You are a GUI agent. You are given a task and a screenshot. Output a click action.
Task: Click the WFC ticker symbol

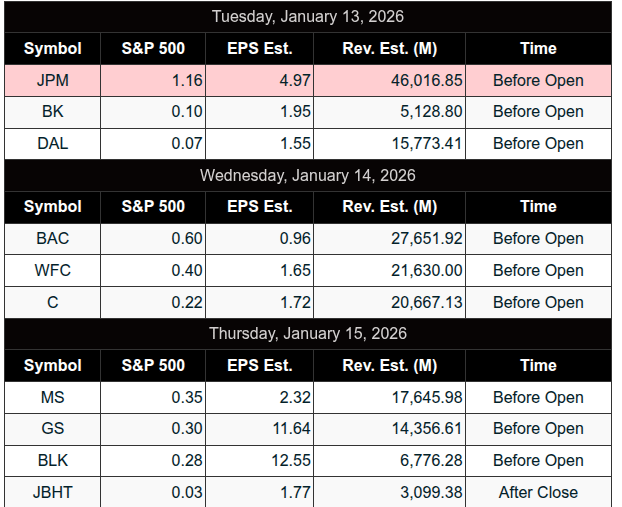coord(53,270)
